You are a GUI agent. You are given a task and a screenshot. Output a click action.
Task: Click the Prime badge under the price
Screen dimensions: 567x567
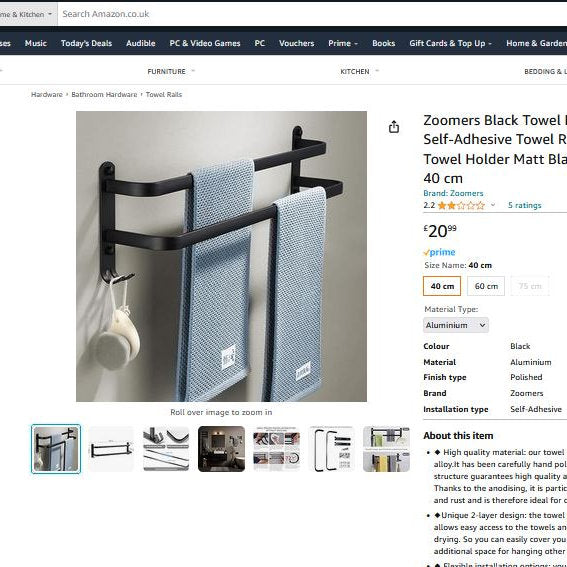coord(439,252)
